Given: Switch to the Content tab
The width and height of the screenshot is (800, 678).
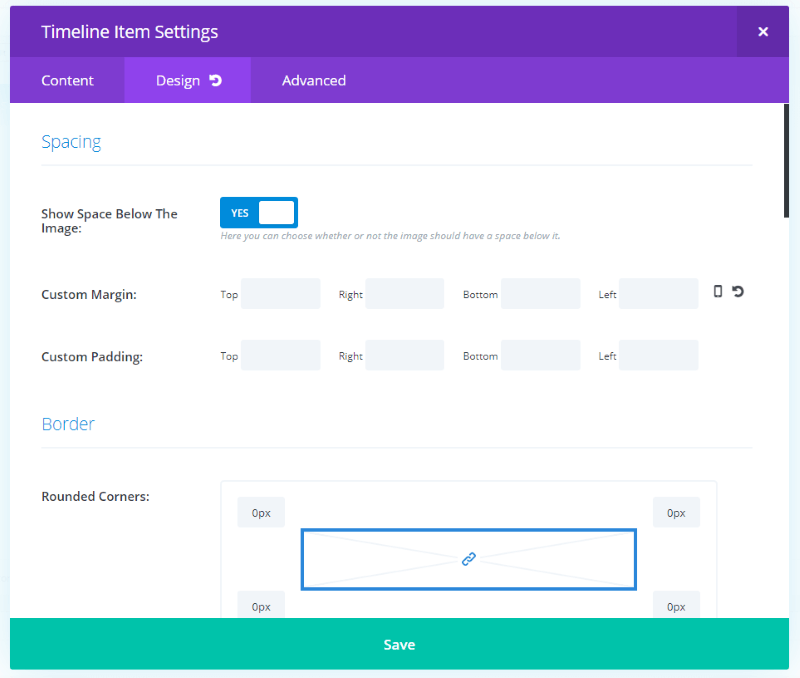Looking at the screenshot, I should click(x=67, y=81).
